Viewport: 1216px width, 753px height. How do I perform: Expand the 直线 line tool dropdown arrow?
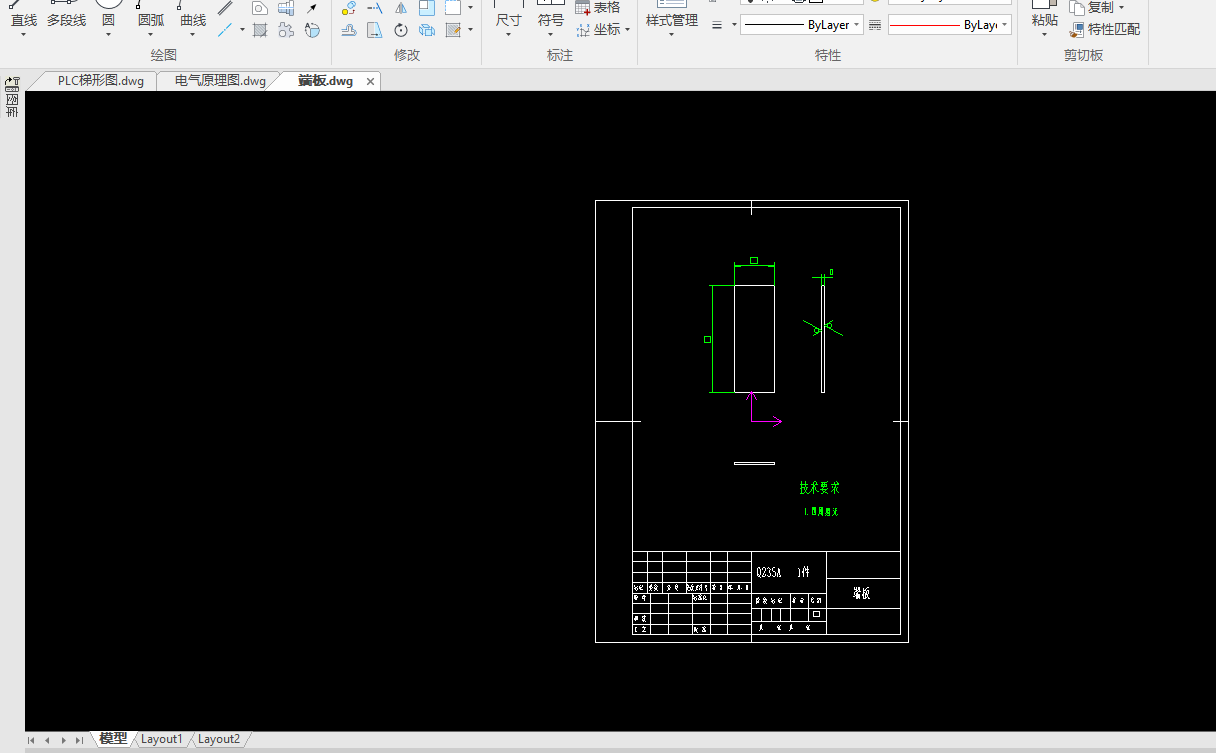[x=23, y=35]
